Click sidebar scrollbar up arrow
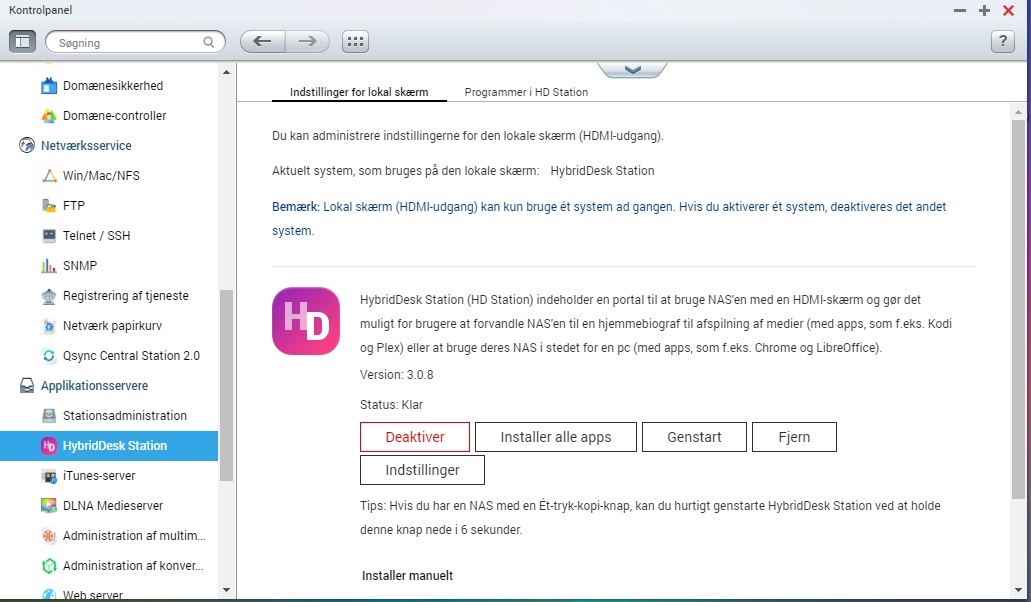The height and width of the screenshot is (602, 1031). tap(226, 72)
